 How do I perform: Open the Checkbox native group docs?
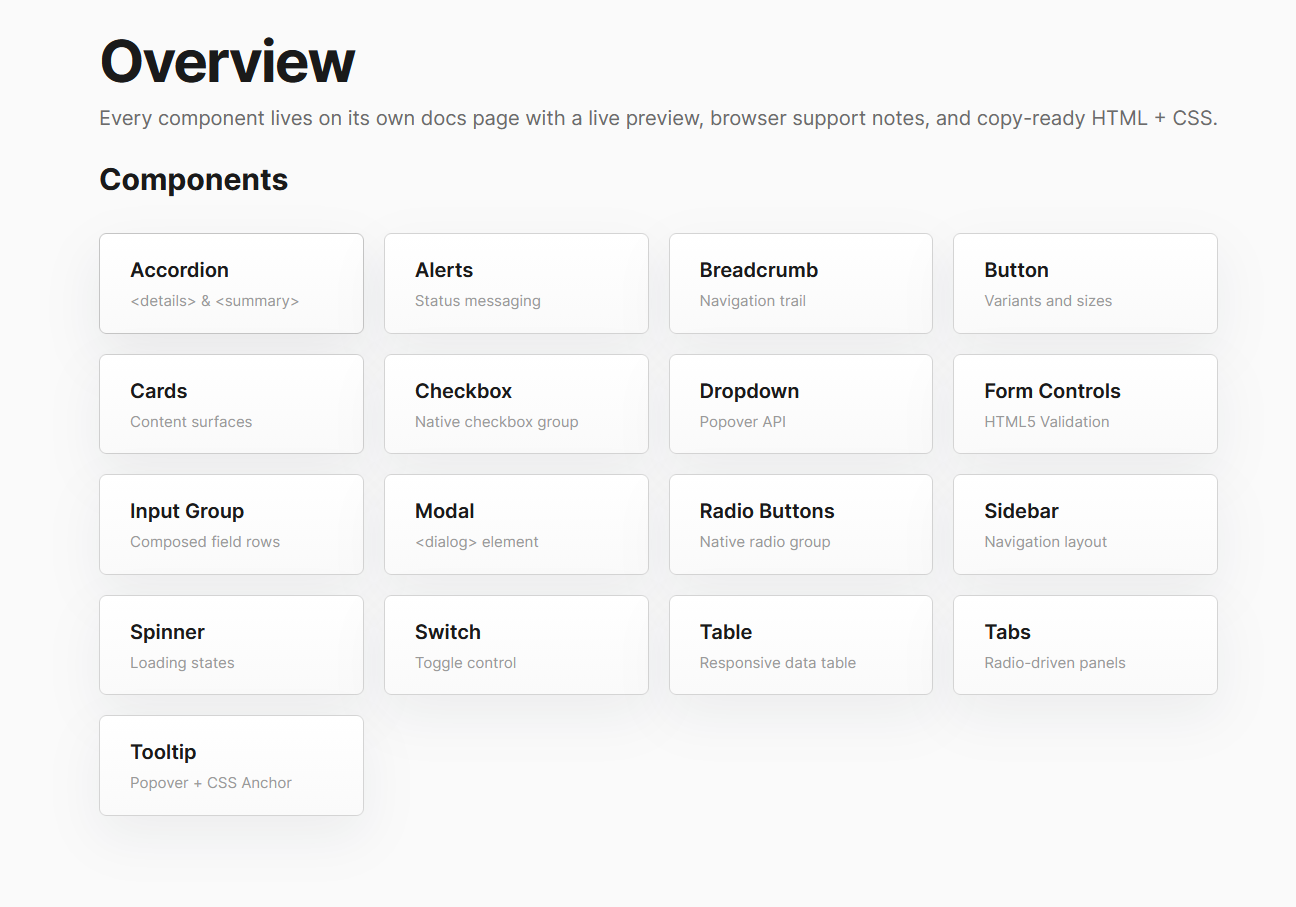pyautogui.click(x=516, y=404)
